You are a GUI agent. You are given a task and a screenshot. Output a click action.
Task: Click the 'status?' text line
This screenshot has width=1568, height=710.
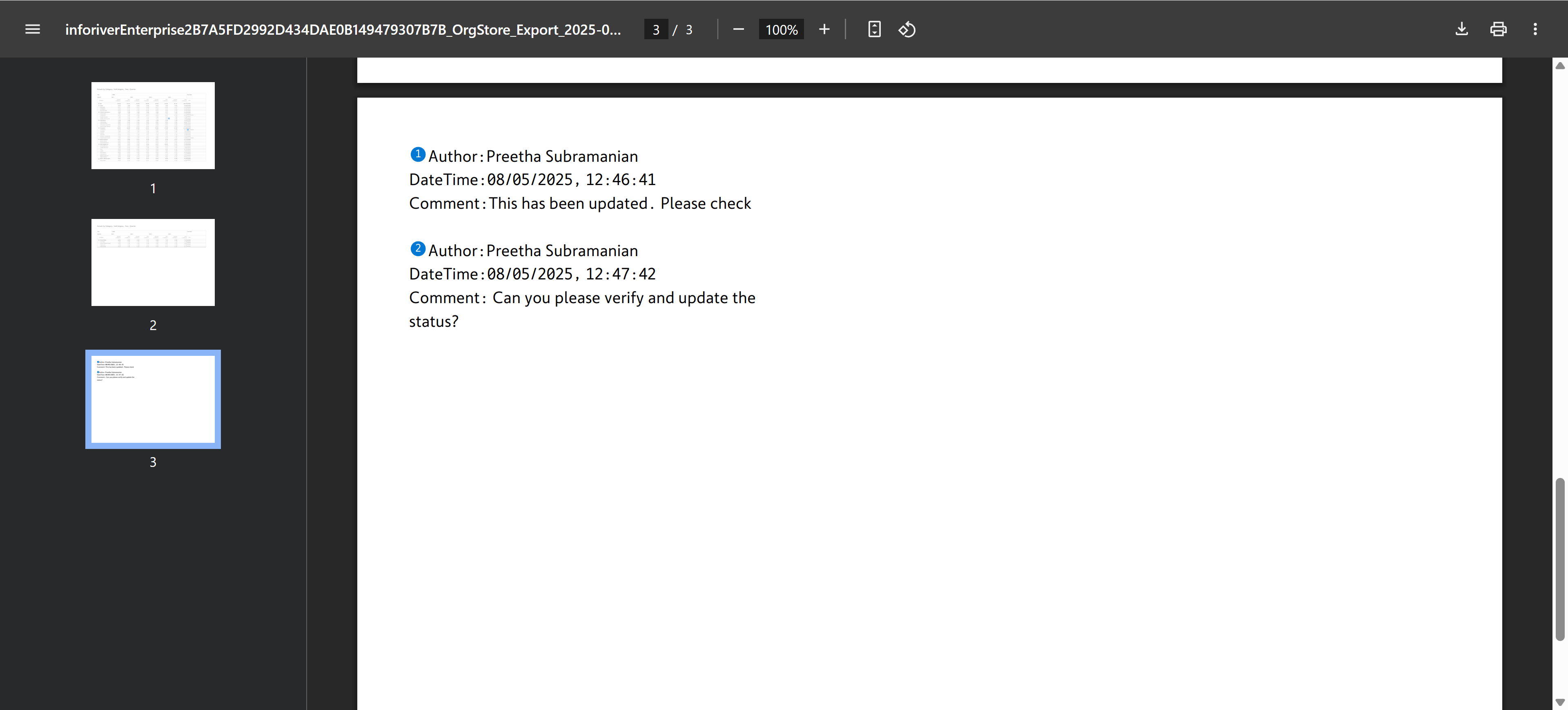[433, 322]
